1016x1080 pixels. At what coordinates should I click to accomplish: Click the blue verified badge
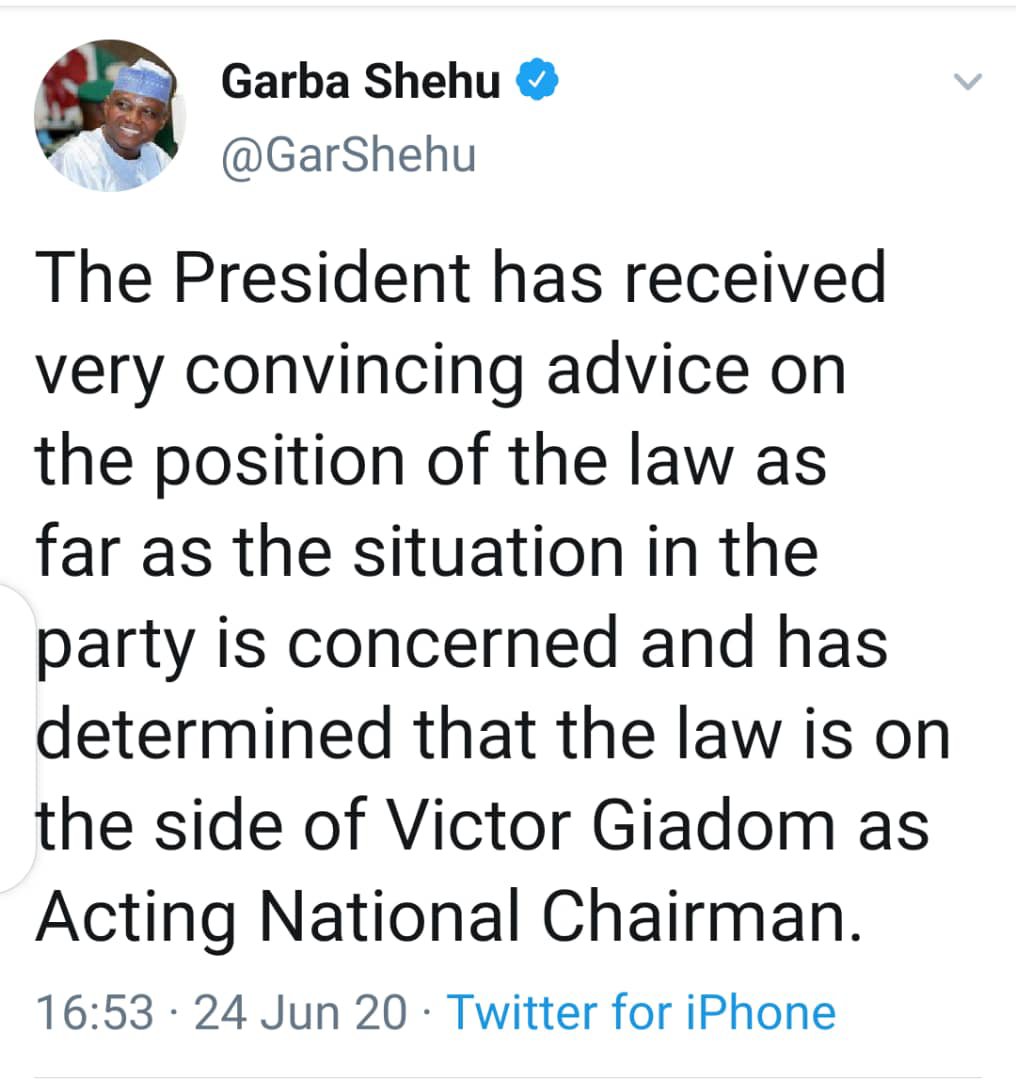(x=537, y=82)
